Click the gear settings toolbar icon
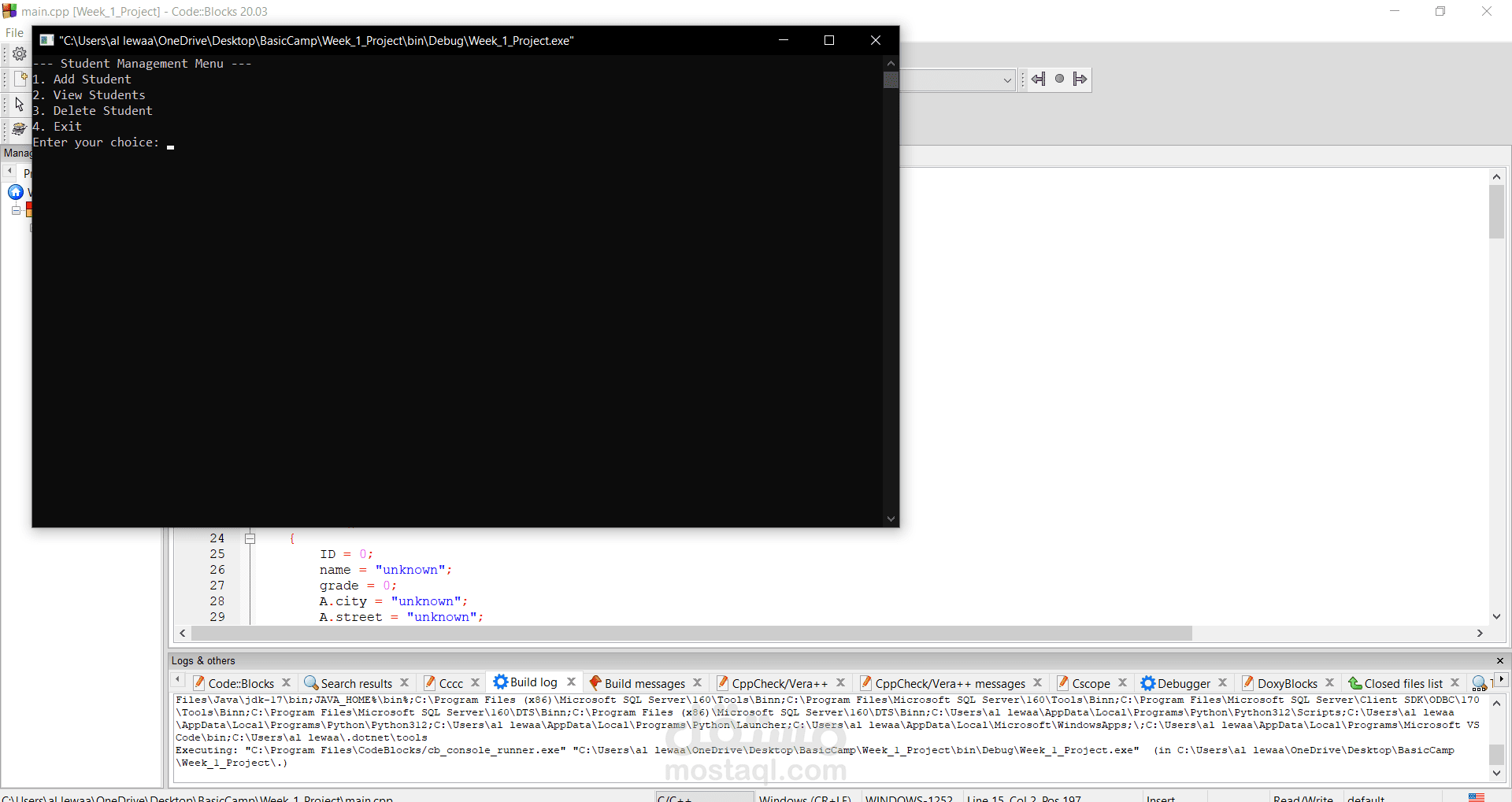The width and height of the screenshot is (1512, 802). coord(20,54)
